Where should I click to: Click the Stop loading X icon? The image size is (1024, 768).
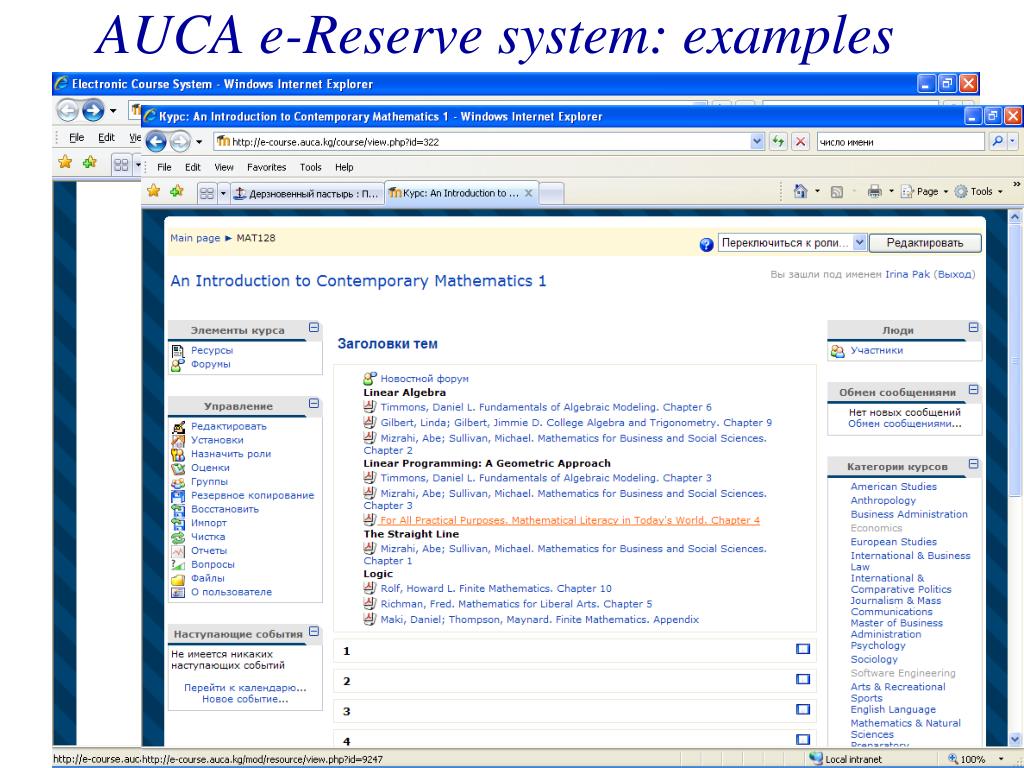click(x=801, y=141)
